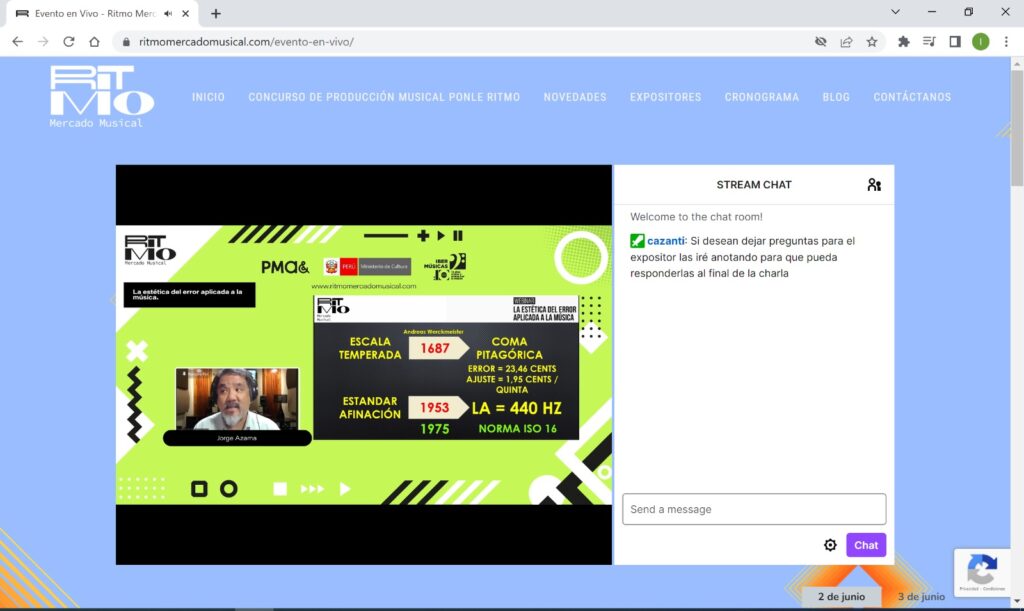This screenshot has width=1024, height=611.
Task: Open the Chrome profile avatar
Action: coord(980,42)
